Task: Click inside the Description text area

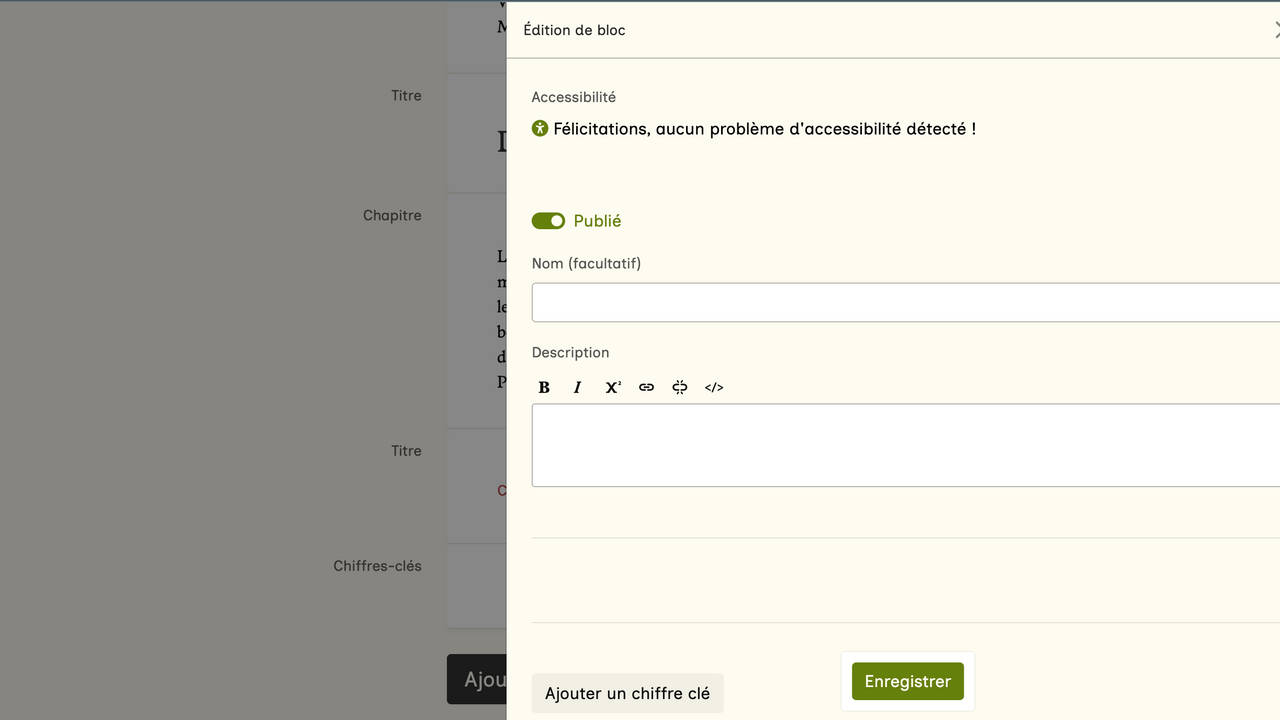Action: [905, 445]
